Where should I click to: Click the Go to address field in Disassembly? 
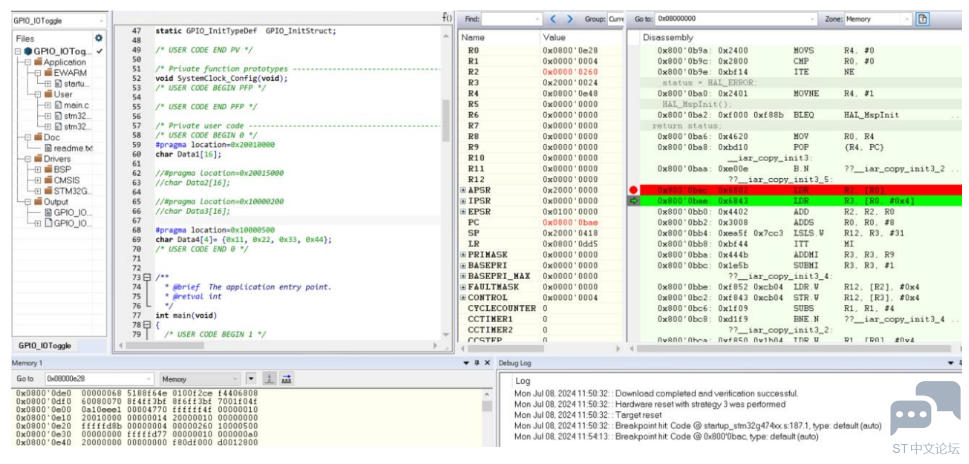[735, 19]
